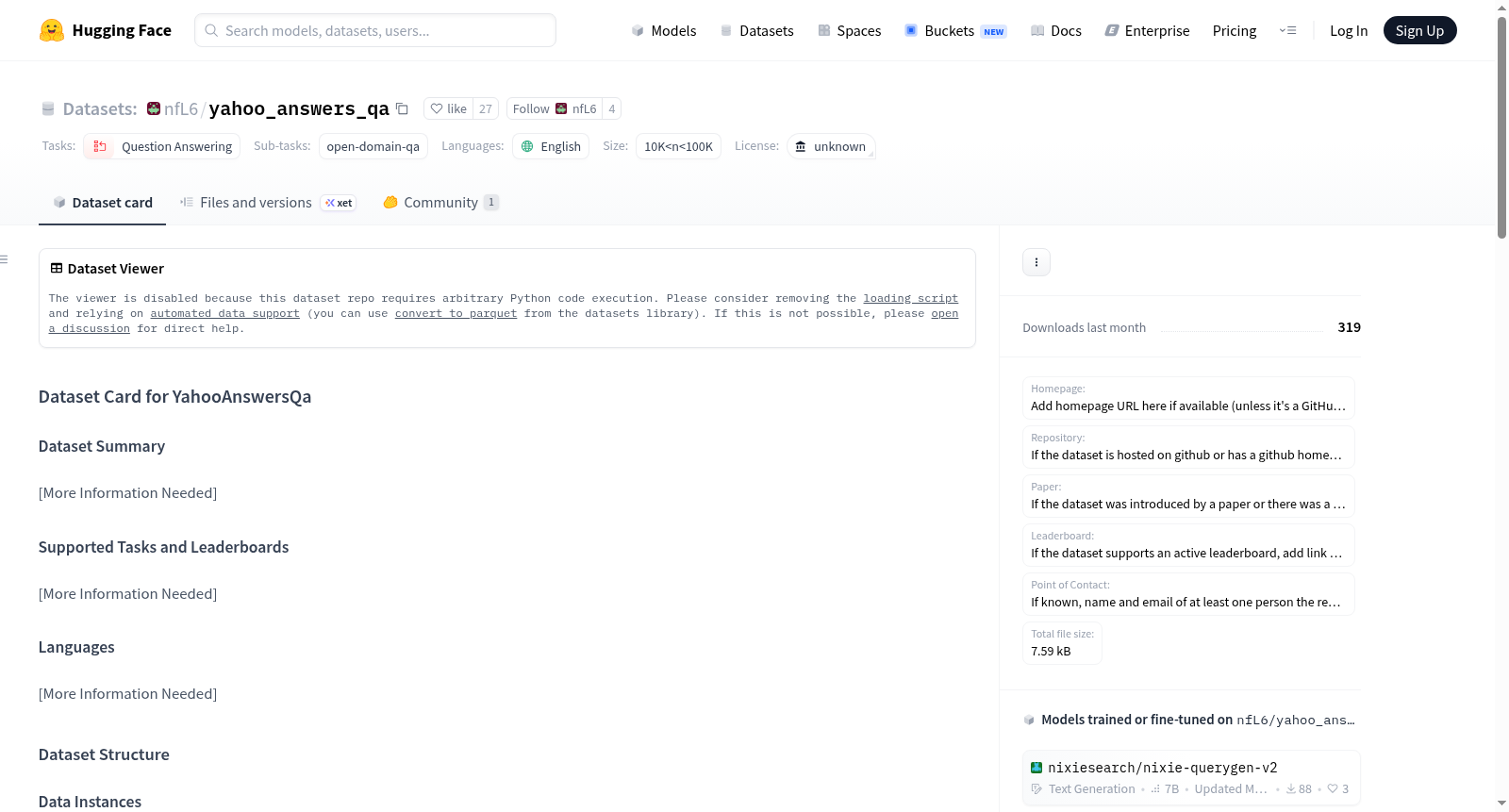Click the 'Dataset Summary' heading
1509x812 pixels.
tap(102, 446)
